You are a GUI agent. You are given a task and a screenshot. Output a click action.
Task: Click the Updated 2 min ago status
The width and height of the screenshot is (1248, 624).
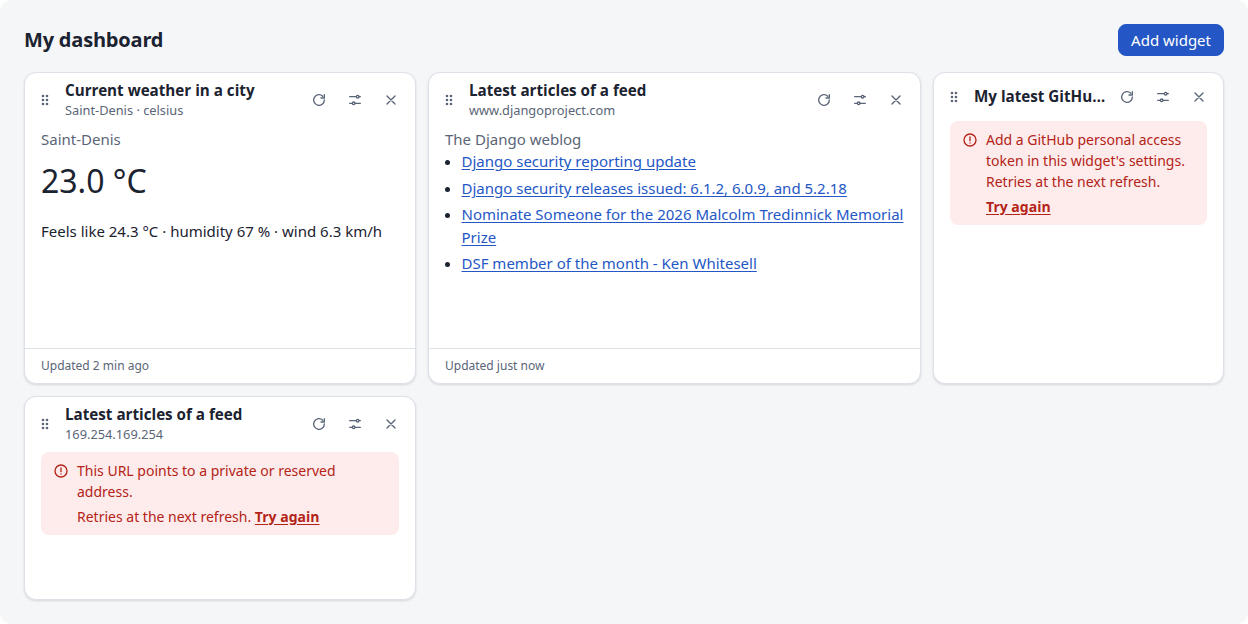pyautogui.click(x=95, y=366)
